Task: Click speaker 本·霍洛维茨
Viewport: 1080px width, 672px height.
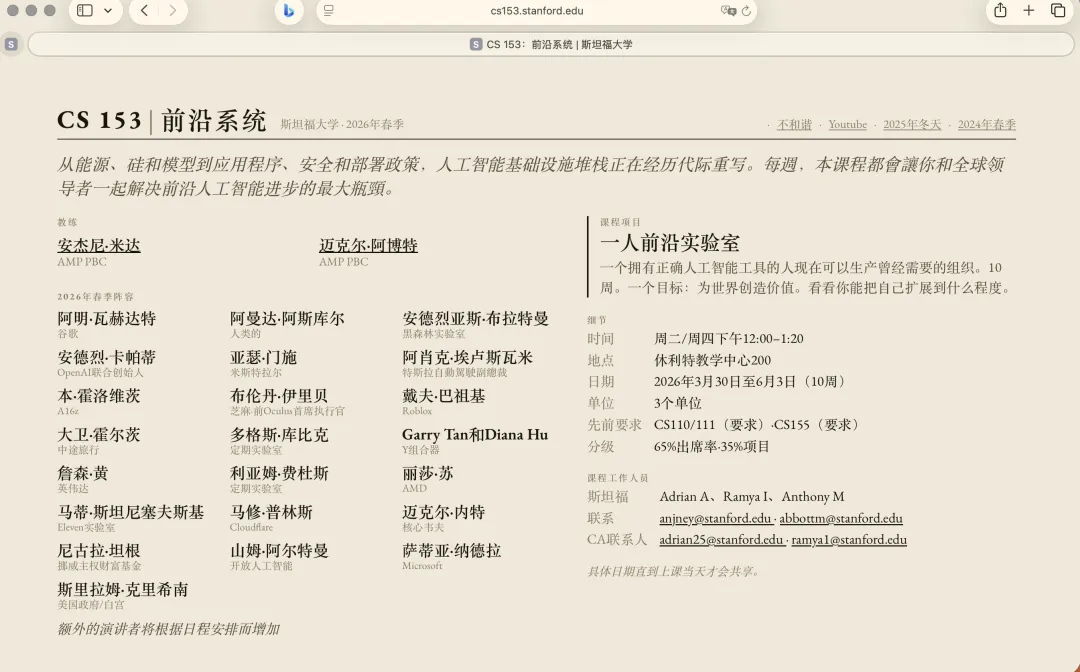Action: point(98,396)
